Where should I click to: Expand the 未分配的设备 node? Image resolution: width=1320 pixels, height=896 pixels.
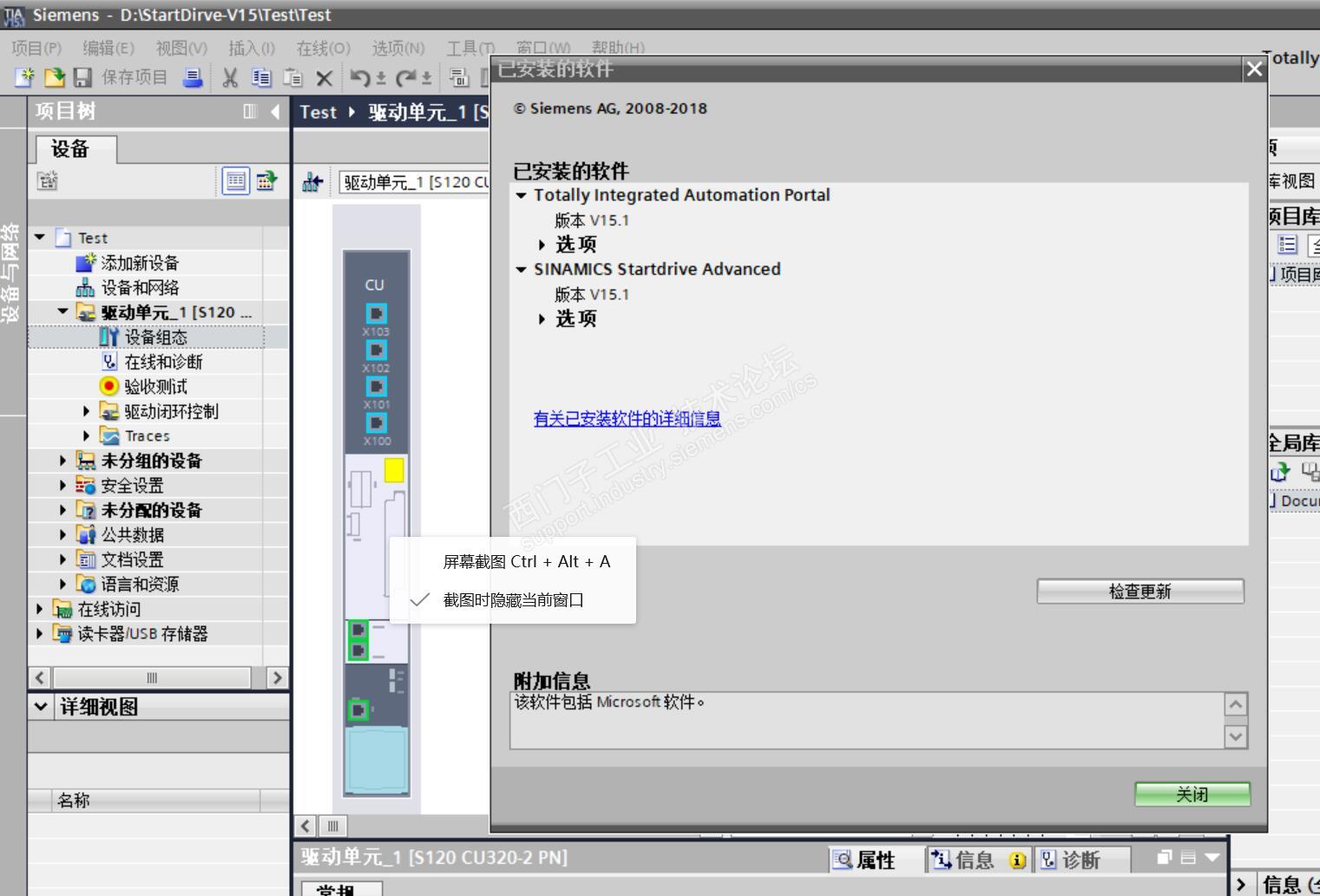(x=62, y=510)
